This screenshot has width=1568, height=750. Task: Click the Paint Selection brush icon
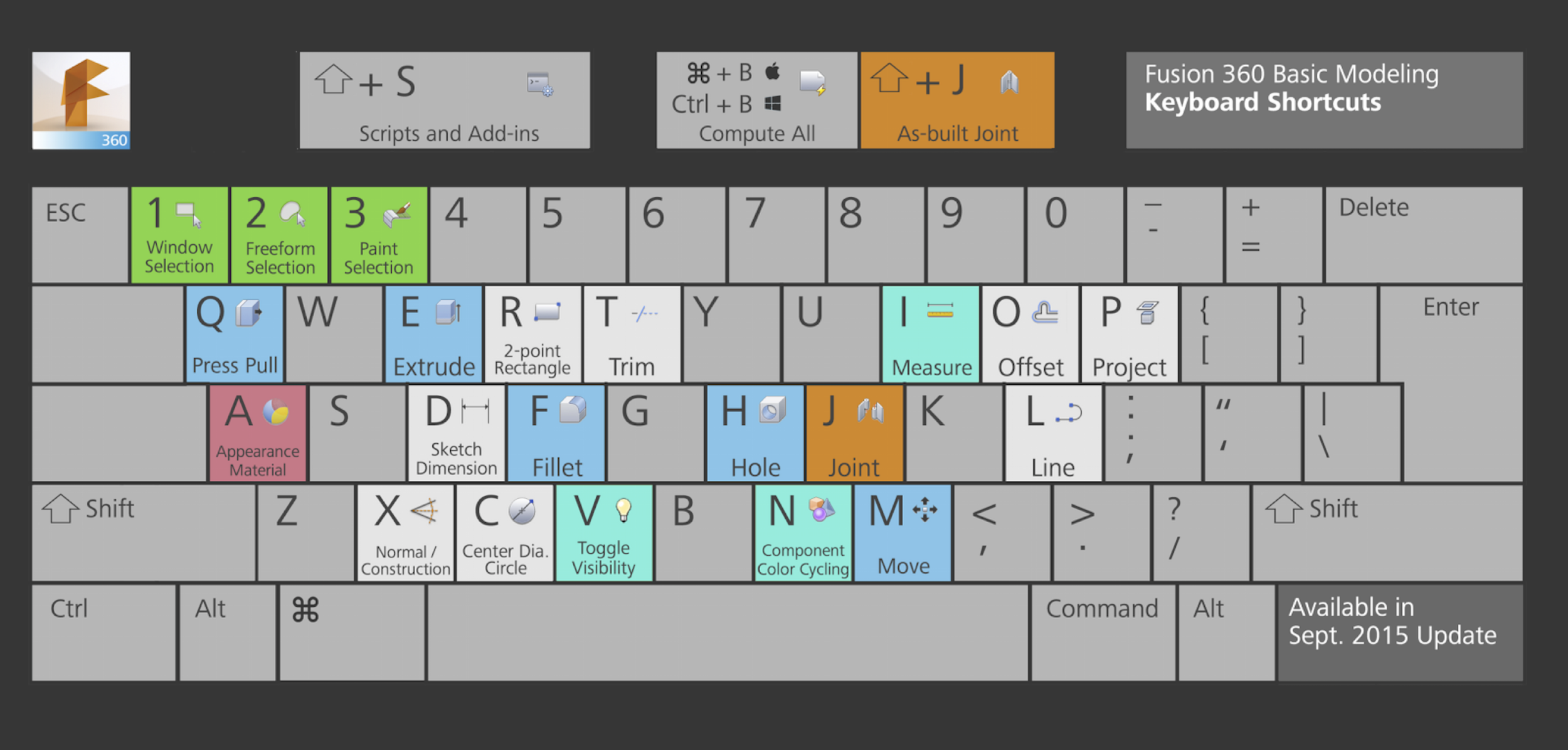pos(396,215)
